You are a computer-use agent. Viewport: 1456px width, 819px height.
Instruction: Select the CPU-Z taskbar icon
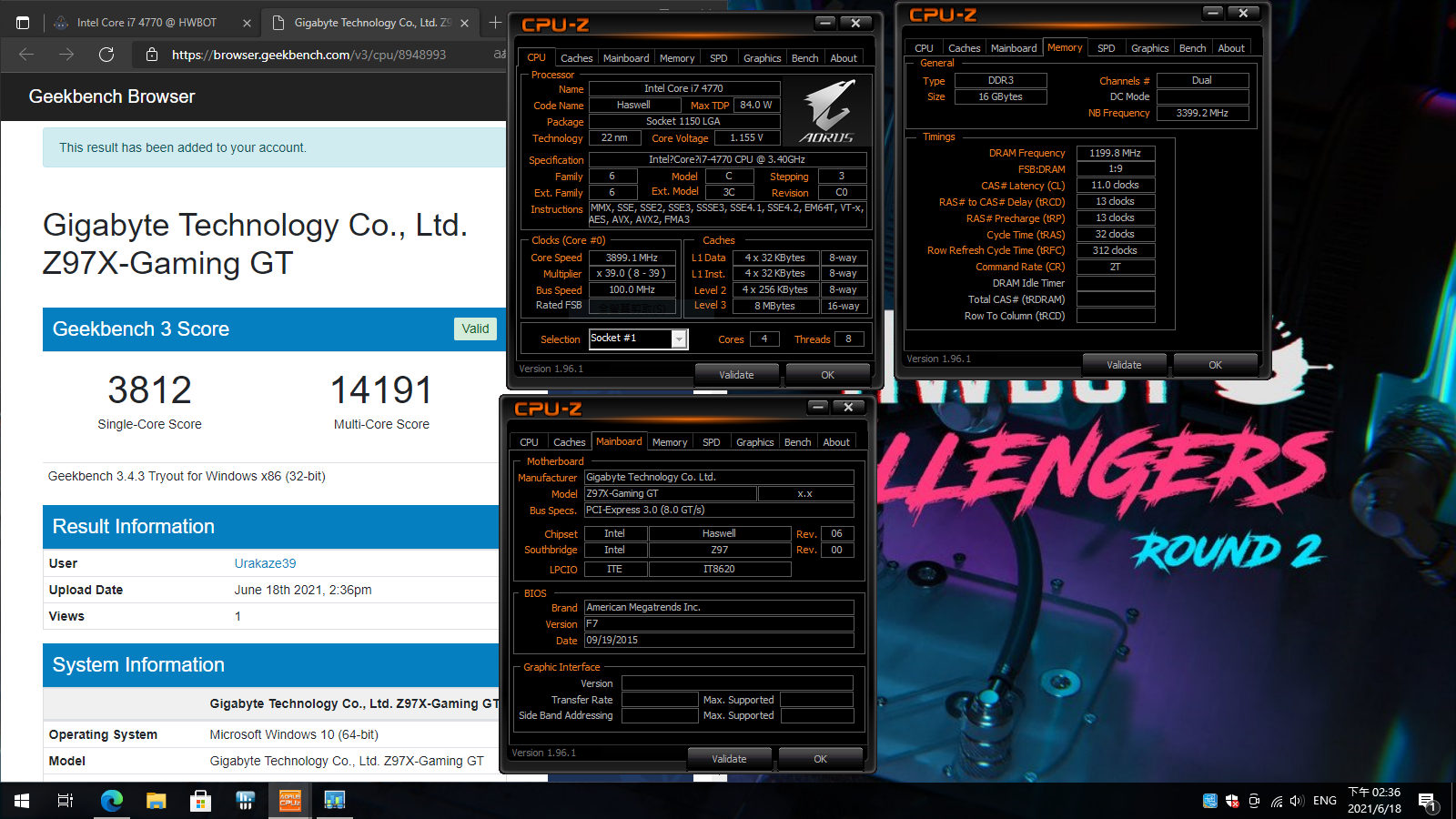(289, 801)
